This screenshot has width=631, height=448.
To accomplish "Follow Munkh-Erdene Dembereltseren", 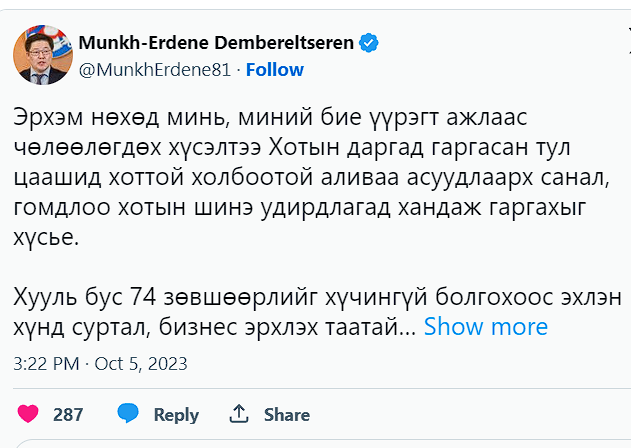I will (274, 70).
